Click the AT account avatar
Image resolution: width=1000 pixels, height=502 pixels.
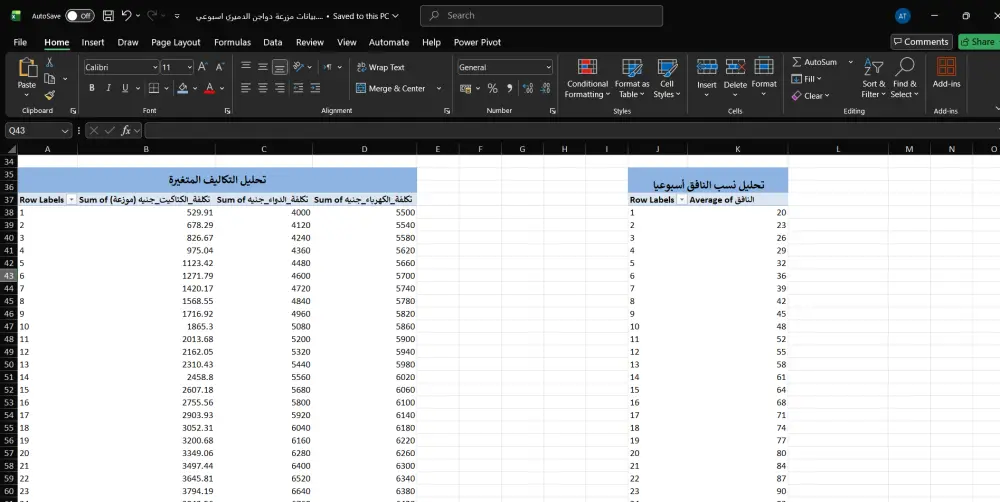click(x=902, y=16)
